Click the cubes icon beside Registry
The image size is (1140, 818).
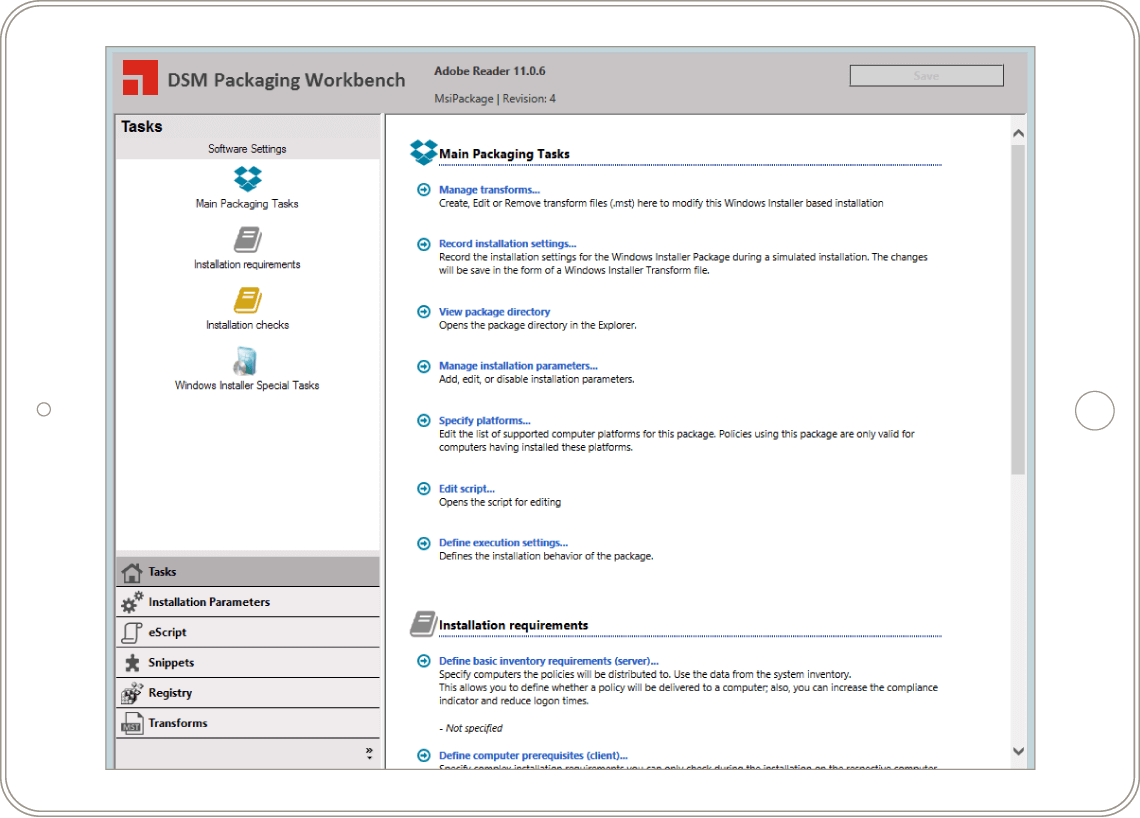[132, 693]
